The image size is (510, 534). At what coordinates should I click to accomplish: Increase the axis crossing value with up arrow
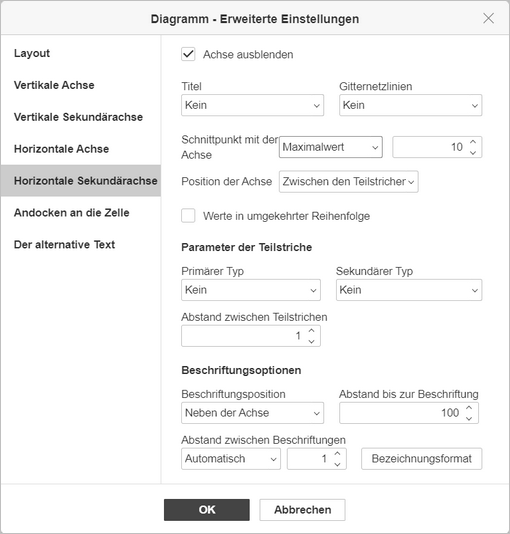point(473,142)
